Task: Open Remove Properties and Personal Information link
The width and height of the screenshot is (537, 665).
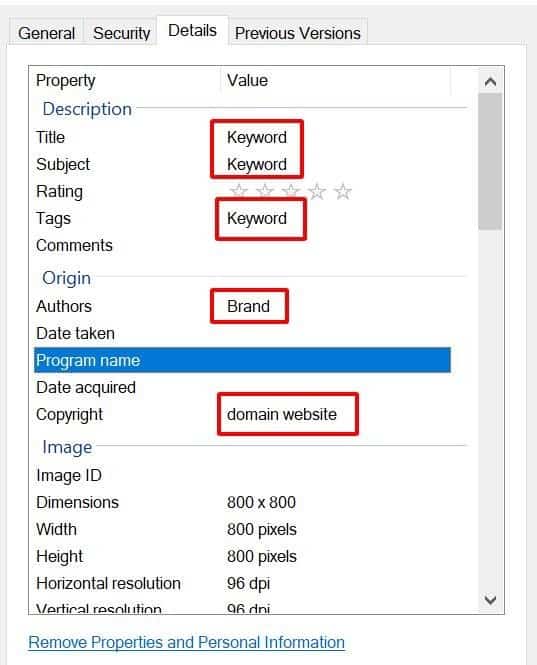Action: pos(186,642)
